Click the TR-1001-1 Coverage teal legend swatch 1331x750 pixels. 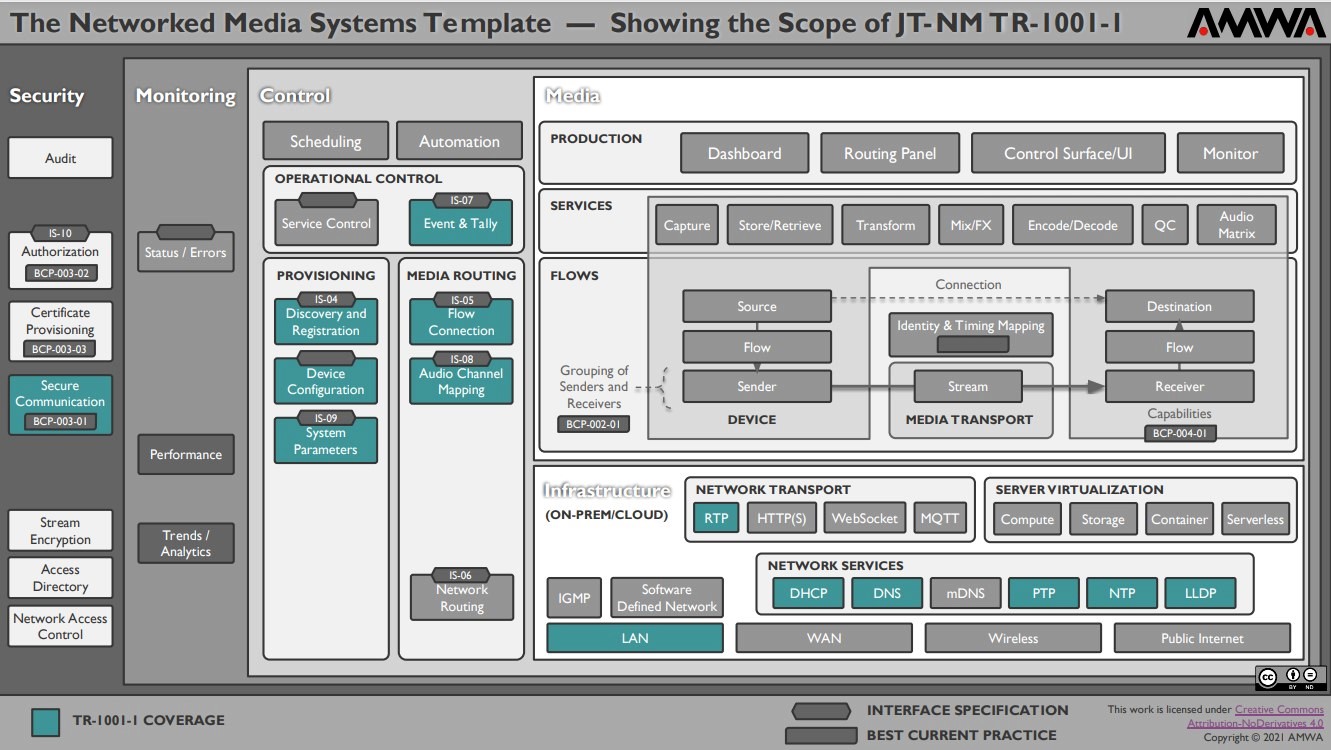tap(45, 723)
